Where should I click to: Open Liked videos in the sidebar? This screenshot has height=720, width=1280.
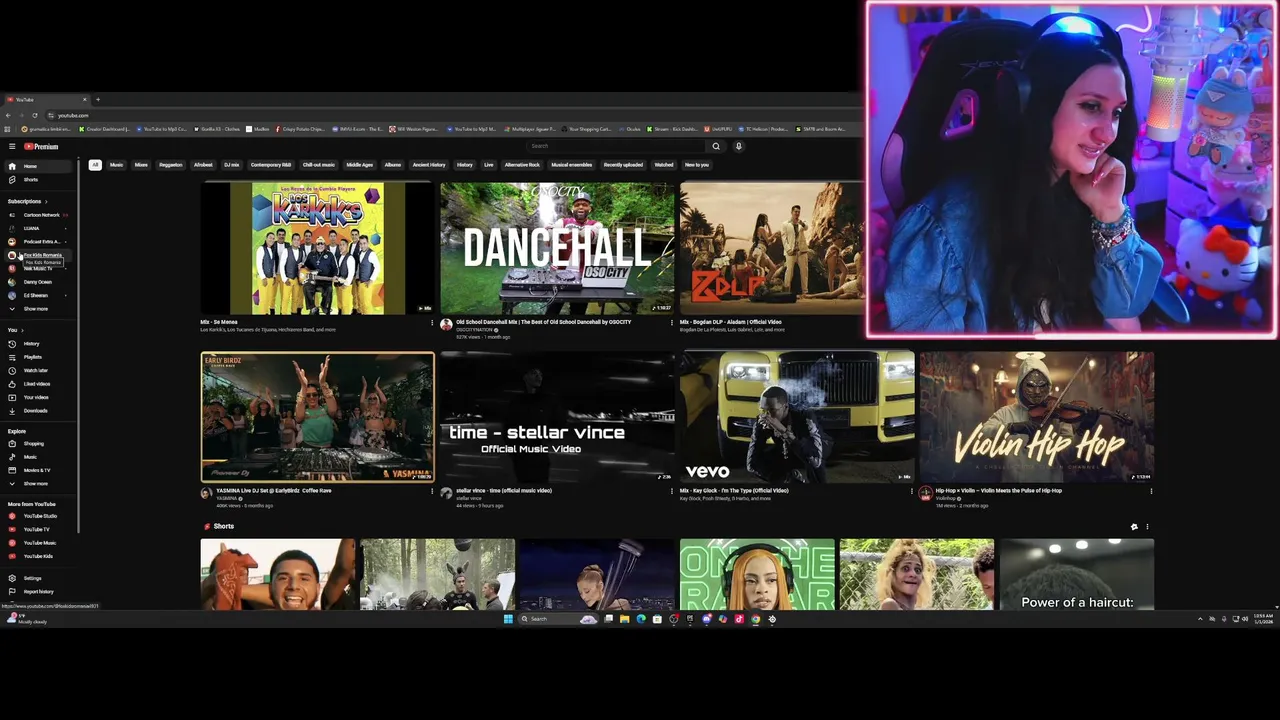tap(36, 384)
